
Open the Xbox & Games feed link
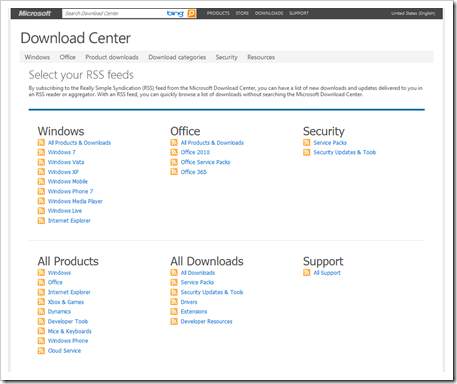tap(66, 302)
